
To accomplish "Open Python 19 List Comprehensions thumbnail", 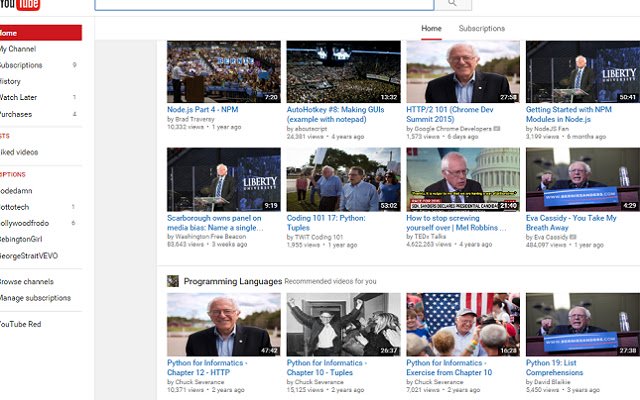I will (x=583, y=324).
